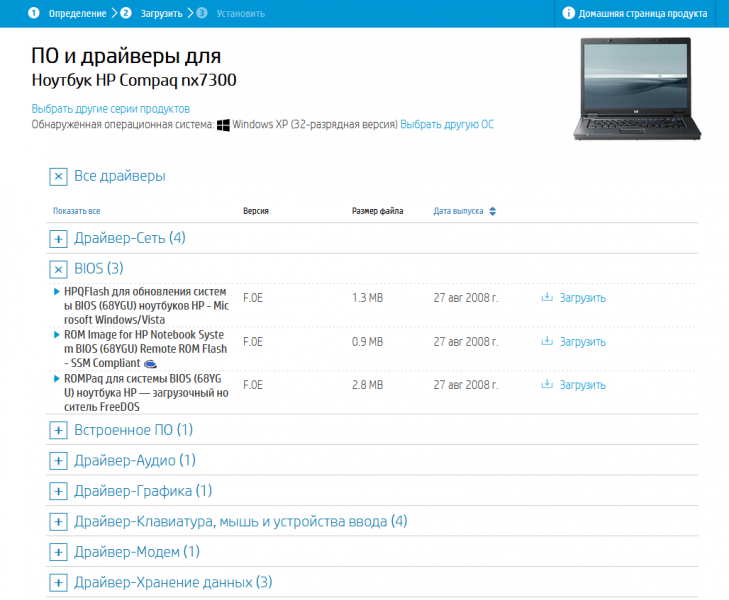Expand 'Драйвер-Модем (1)' category
This screenshot has width=729, height=600.
[58, 552]
